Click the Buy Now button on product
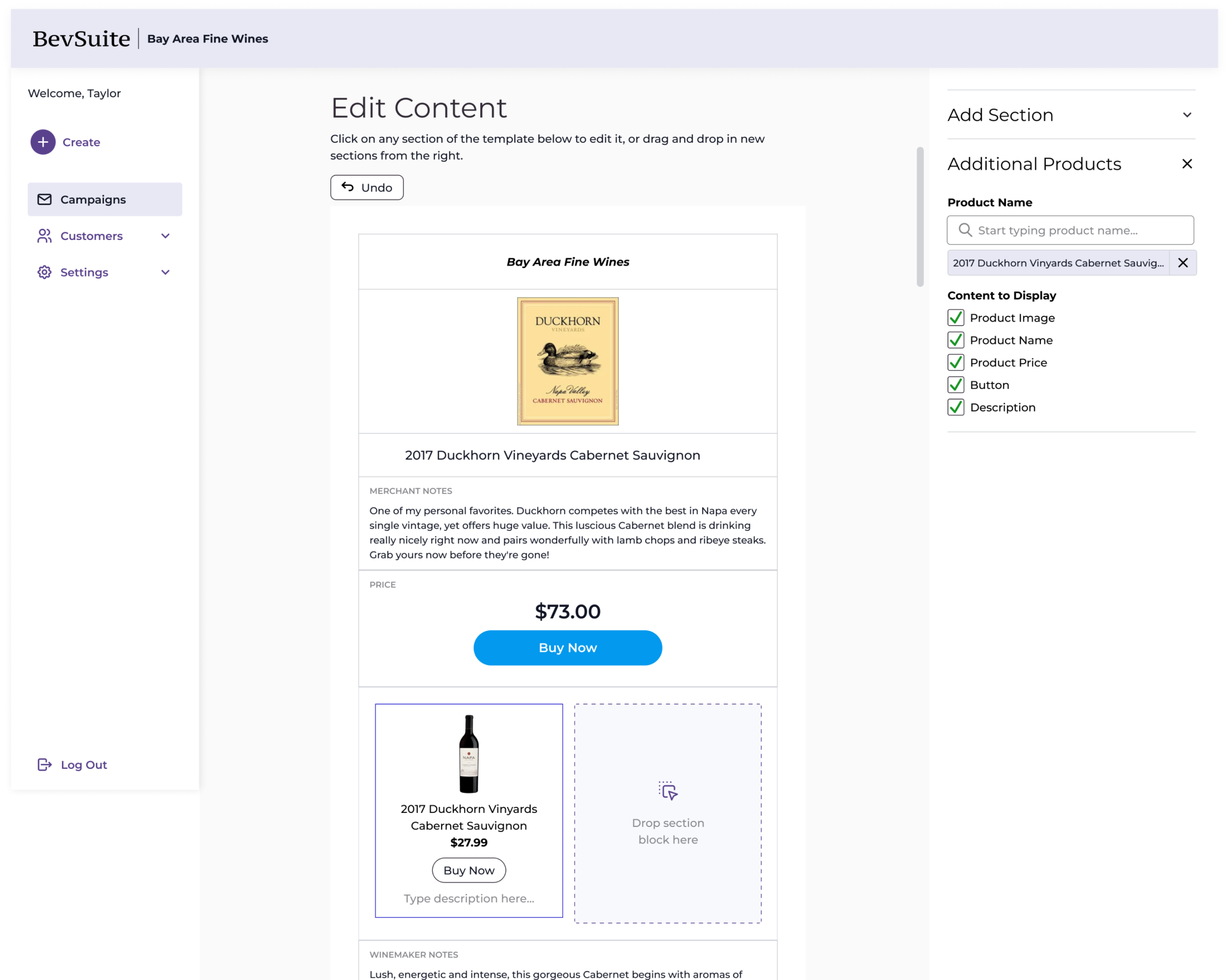 point(568,648)
